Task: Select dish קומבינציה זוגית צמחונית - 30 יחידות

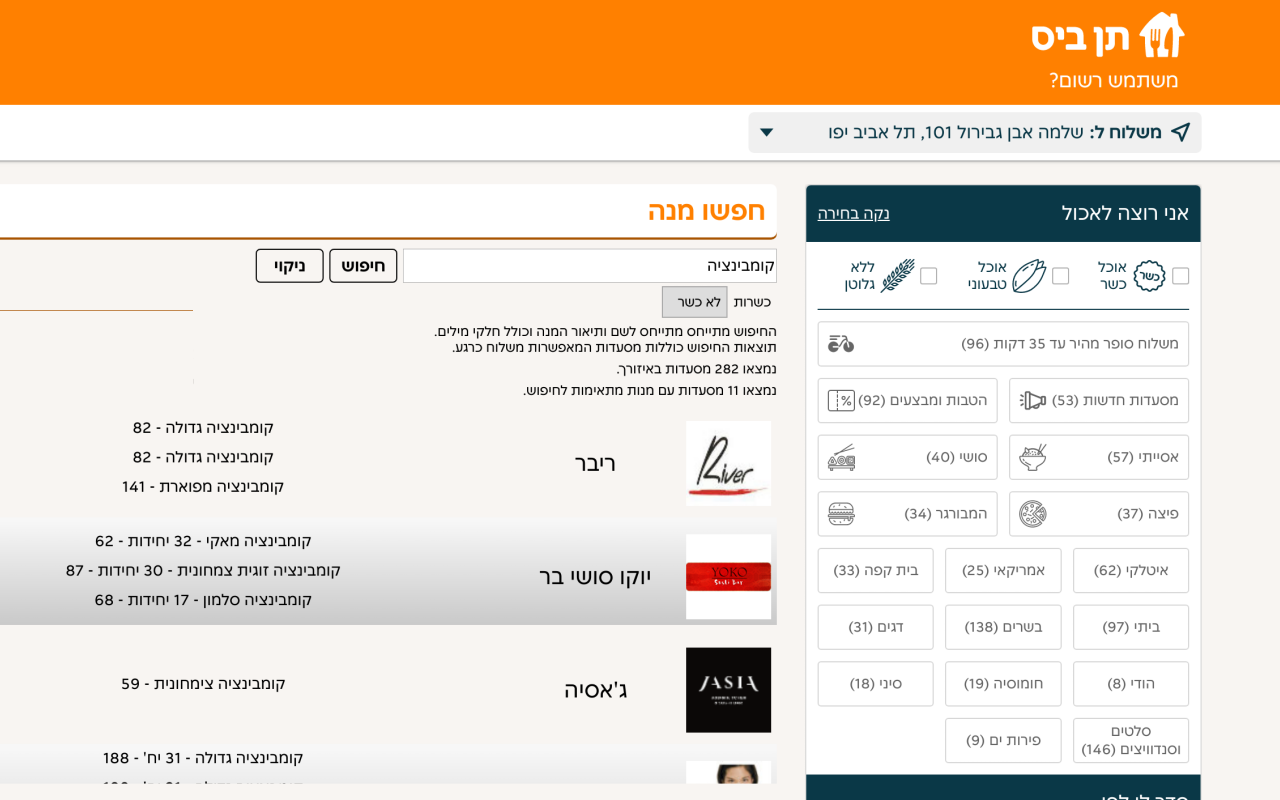Action: (x=203, y=570)
